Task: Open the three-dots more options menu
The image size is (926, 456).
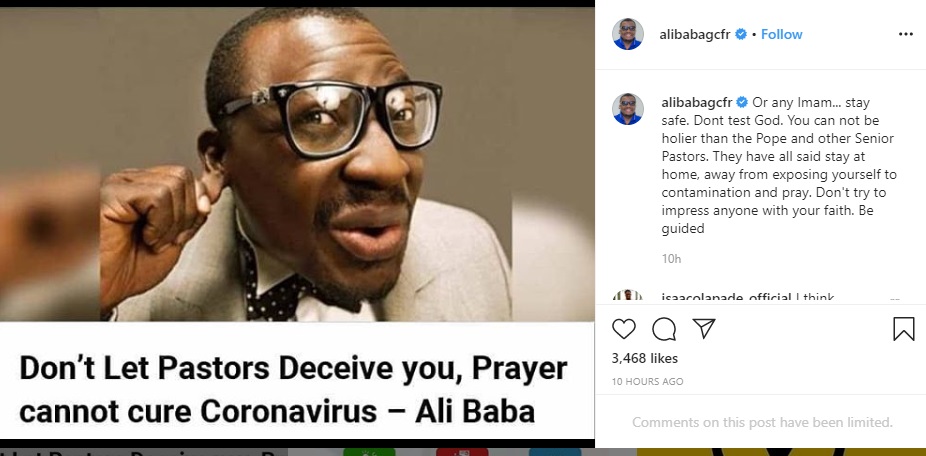Action: pyautogui.click(x=905, y=34)
